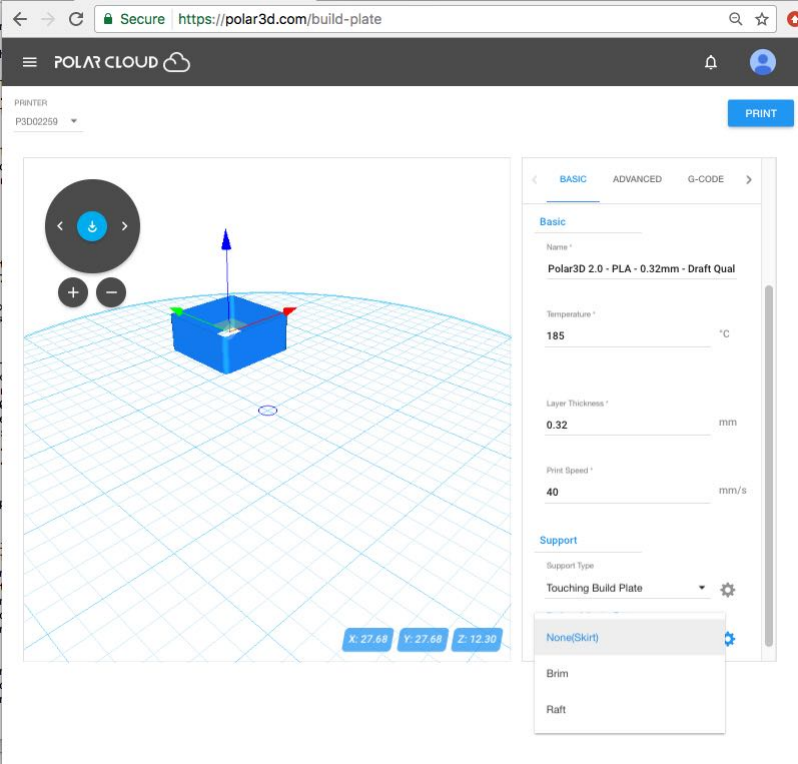Click the Layer Thickness field showing 0.32
This screenshot has width=798, height=764.
coord(627,425)
